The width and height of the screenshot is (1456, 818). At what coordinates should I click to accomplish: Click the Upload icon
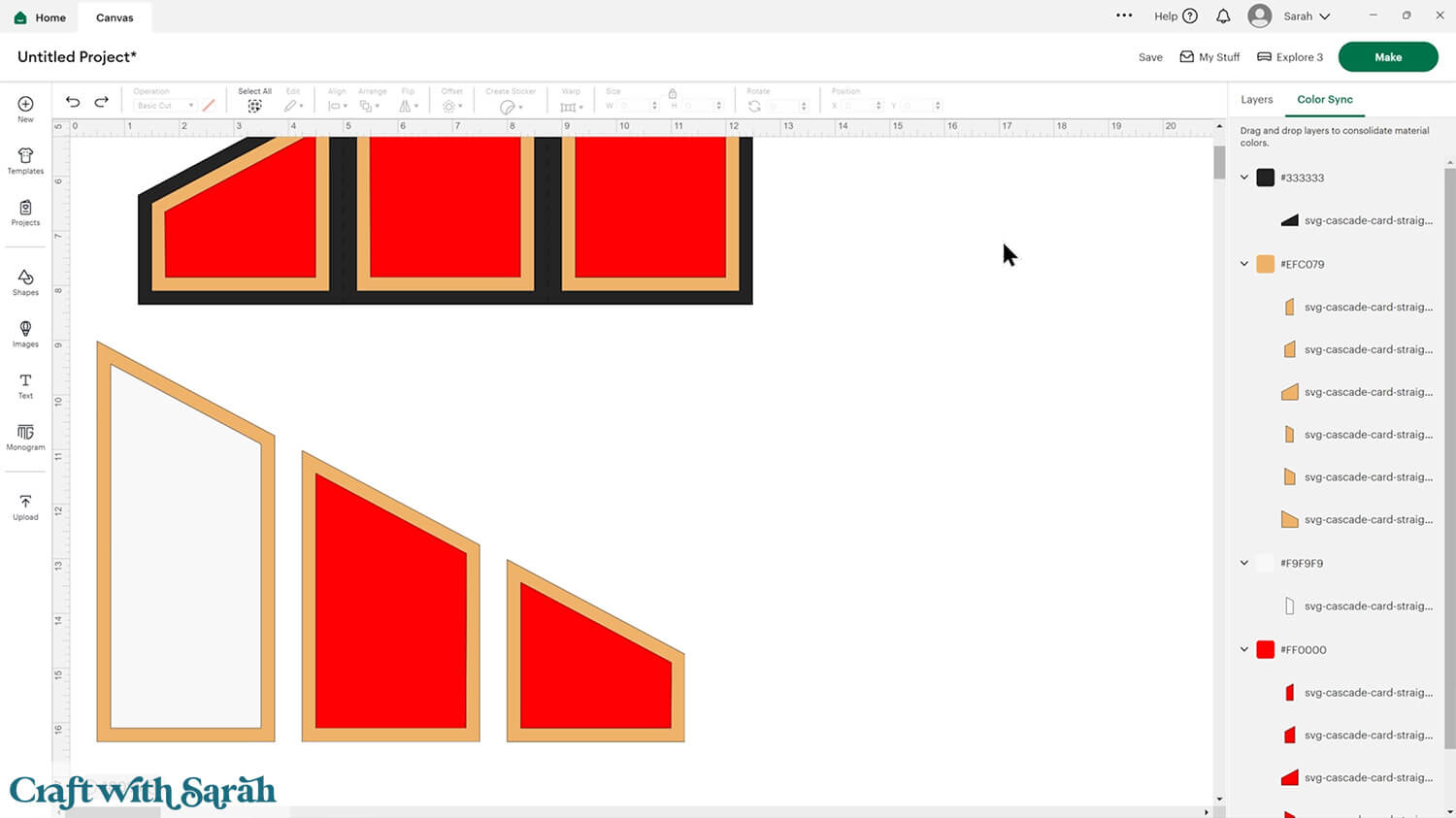click(x=25, y=502)
